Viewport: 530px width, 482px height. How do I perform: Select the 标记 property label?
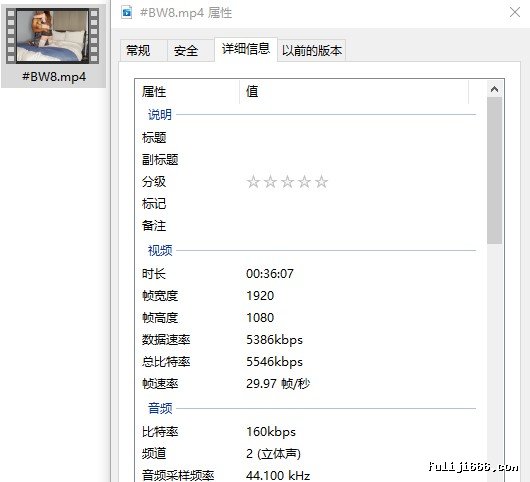click(154, 204)
